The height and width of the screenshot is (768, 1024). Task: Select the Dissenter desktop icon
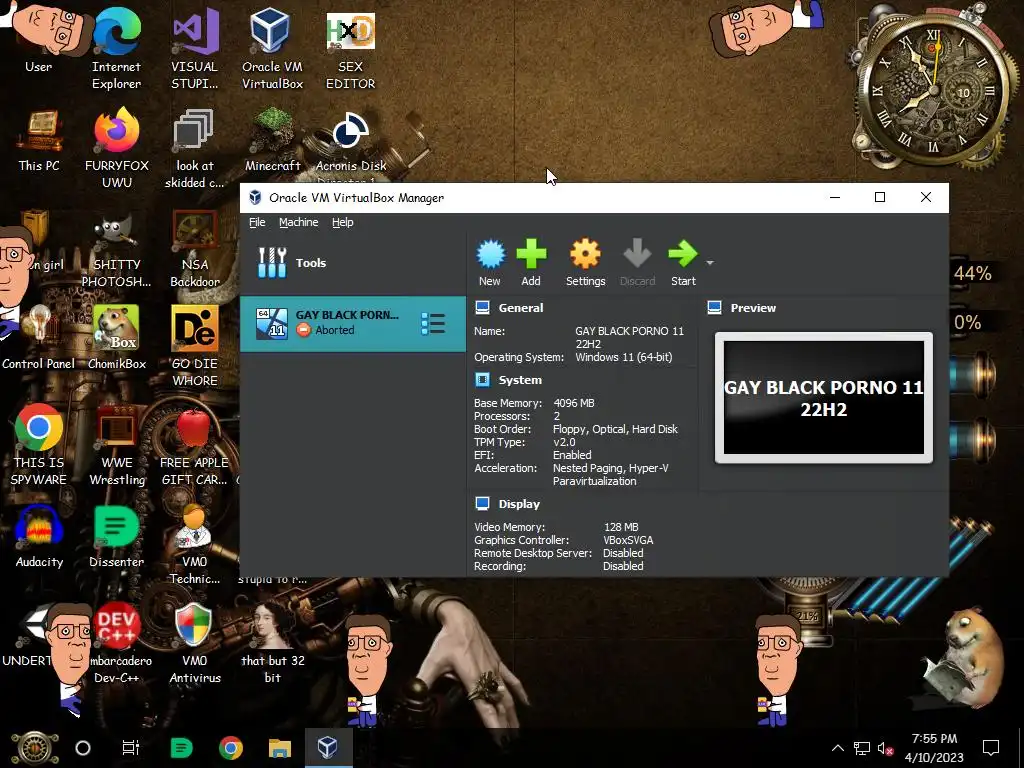click(x=117, y=537)
